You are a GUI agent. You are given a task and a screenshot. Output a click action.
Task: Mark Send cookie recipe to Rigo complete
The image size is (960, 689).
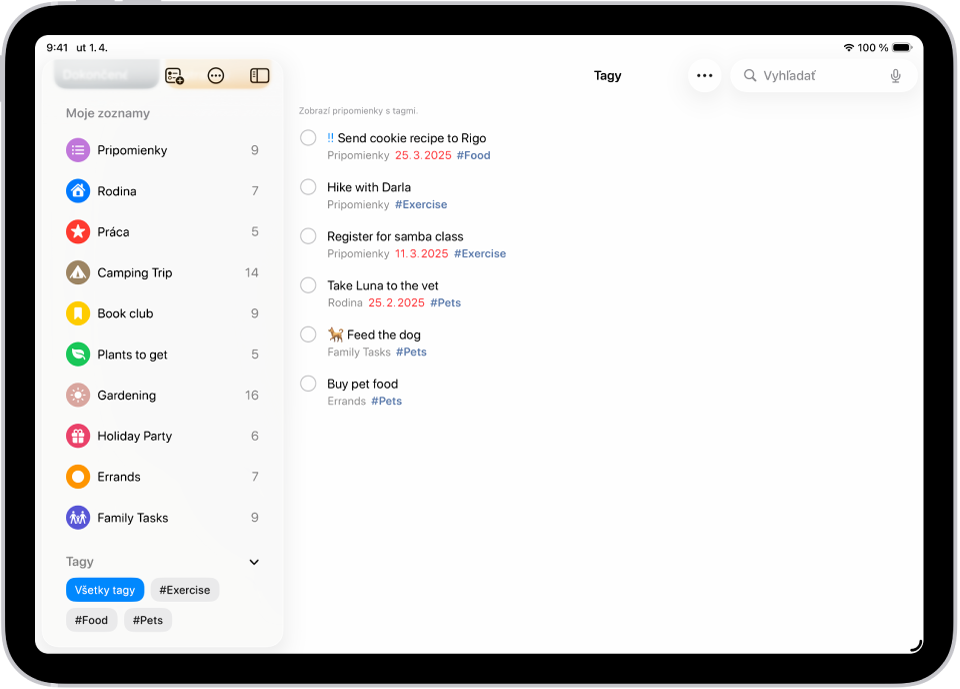[308, 138]
